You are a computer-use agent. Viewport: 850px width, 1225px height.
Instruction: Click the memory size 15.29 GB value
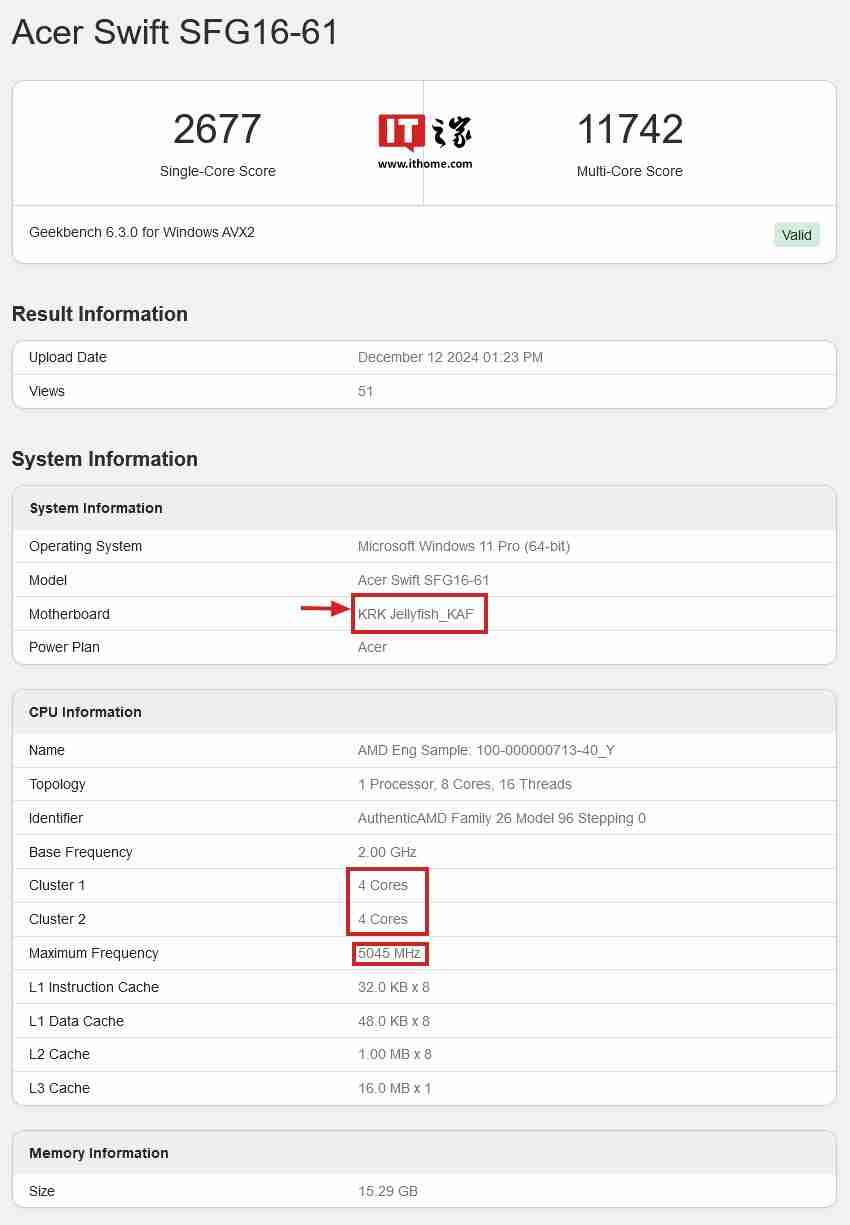(388, 1191)
